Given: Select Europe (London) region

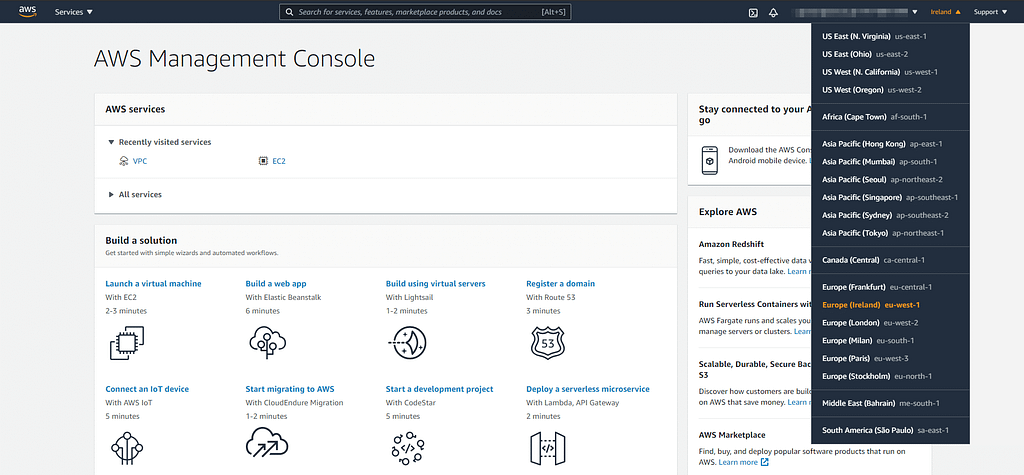Looking at the screenshot, I should 890,323.
